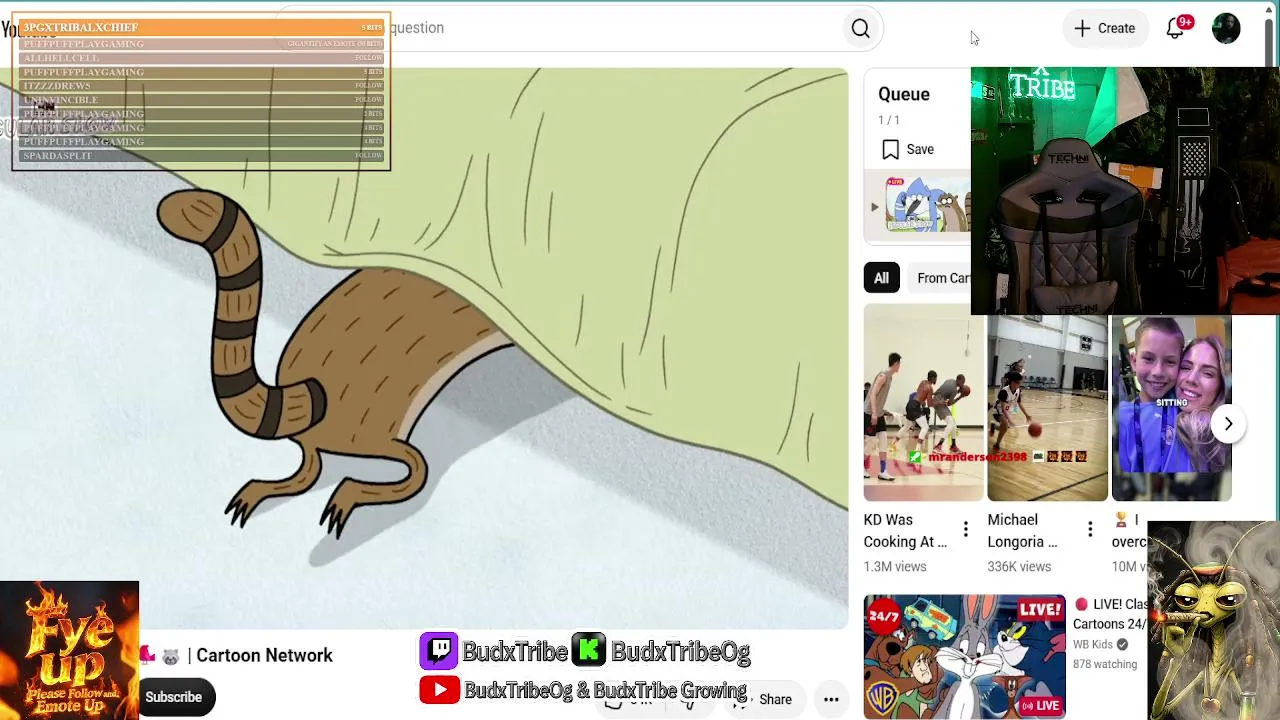The width and height of the screenshot is (1280, 720).
Task: Save the queue as a playlist
Action: point(908,149)
